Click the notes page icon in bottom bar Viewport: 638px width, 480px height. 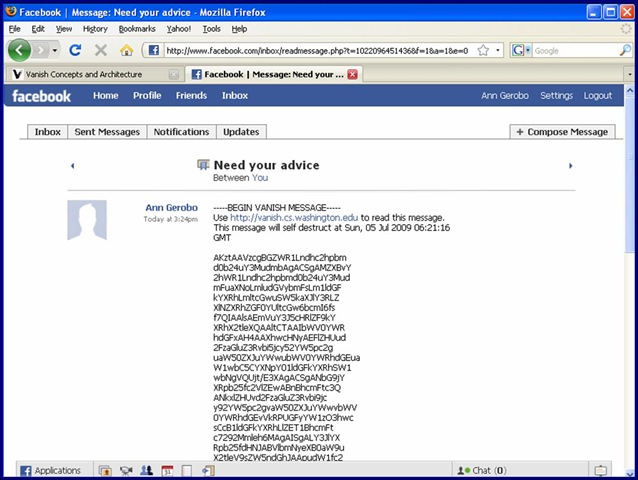pos(186,471)
